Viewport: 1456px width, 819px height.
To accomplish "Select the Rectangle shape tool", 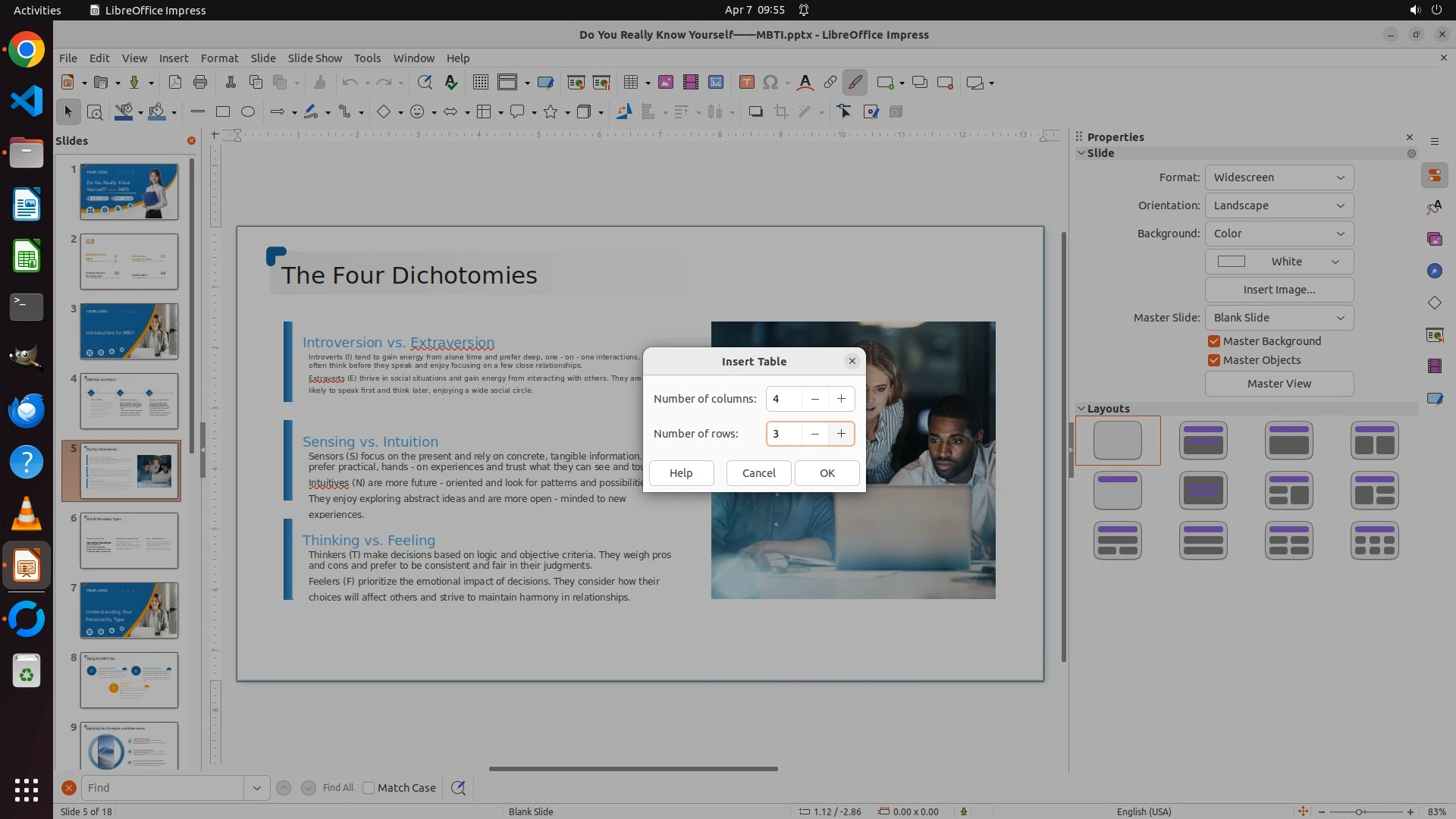I will (223, 112).
